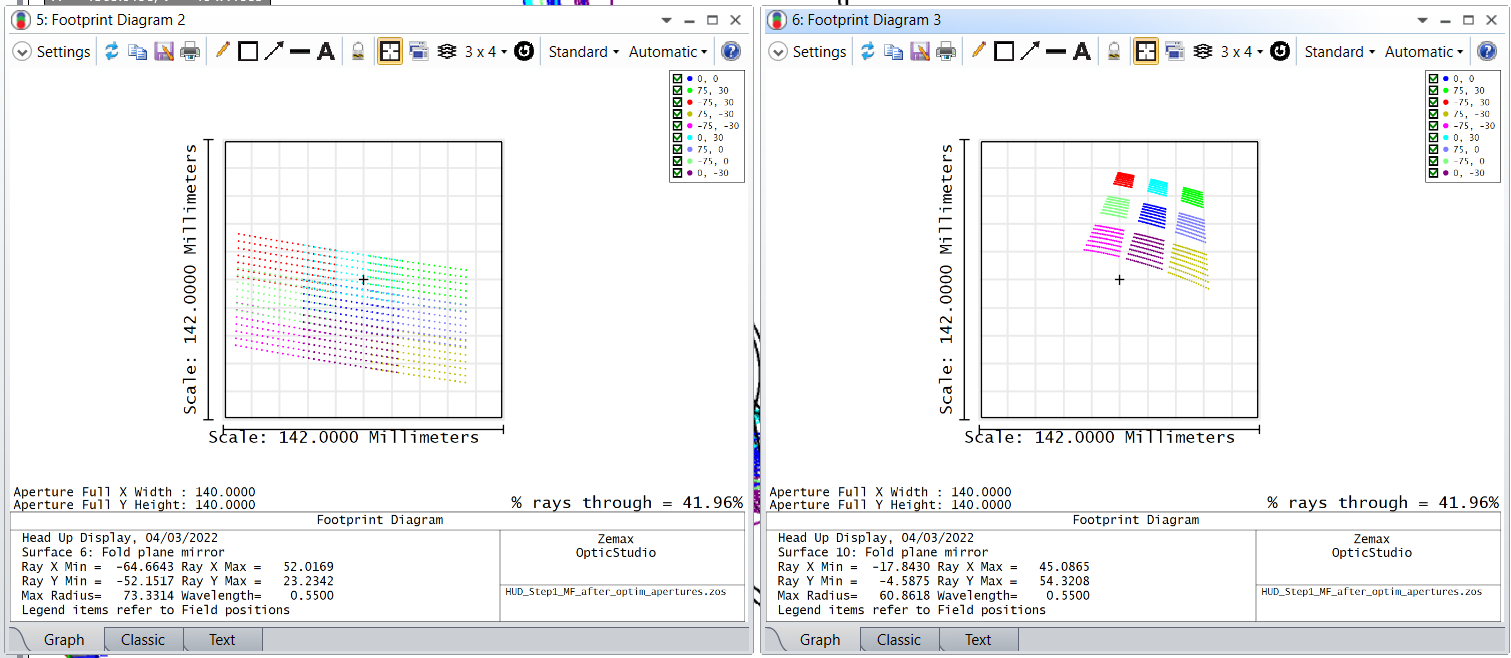
Task: Select the line drawing tool in Footprint Diagram 2
Action: pos(300,52)
